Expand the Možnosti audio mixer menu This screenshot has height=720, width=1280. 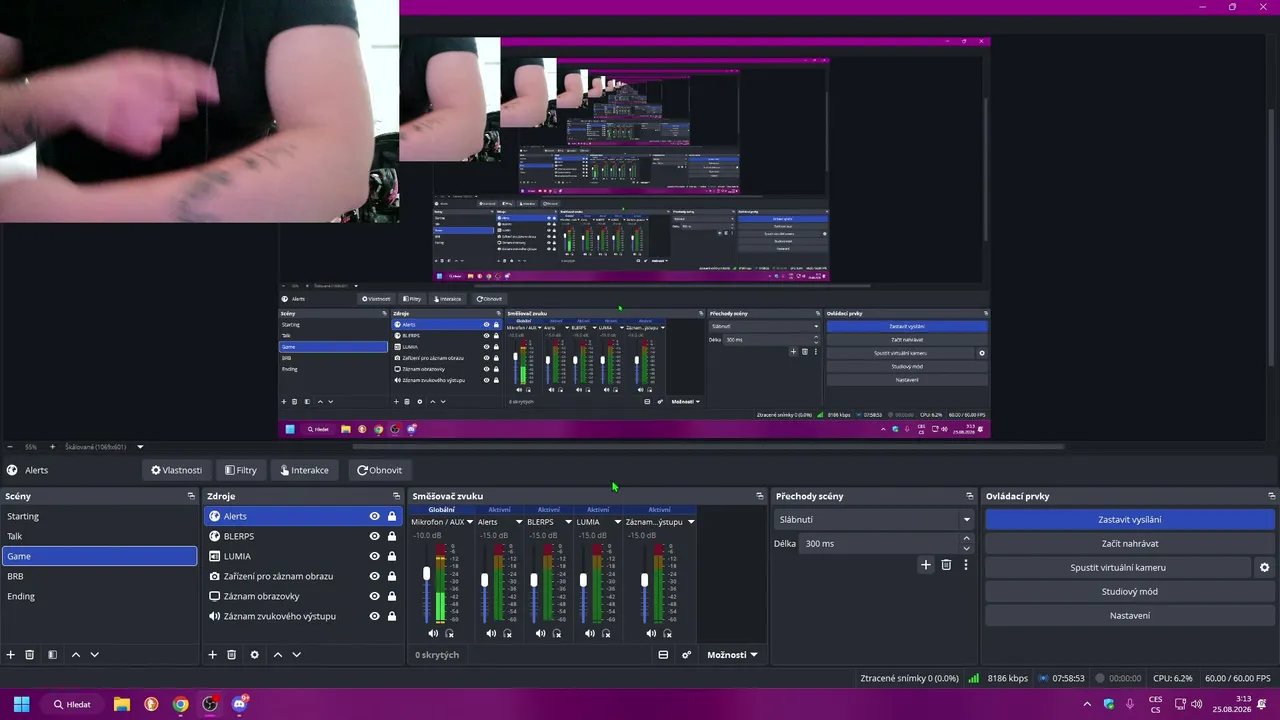[x=732, y=655]
